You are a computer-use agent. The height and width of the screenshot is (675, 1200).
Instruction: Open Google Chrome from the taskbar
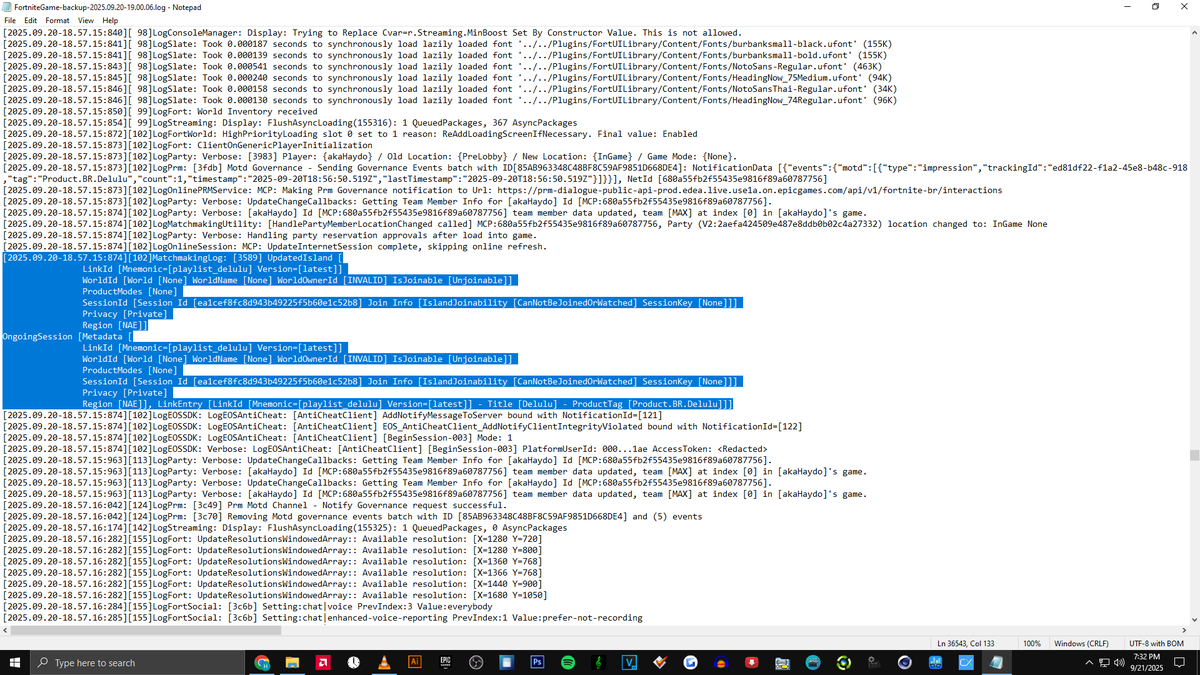(262, 662)
